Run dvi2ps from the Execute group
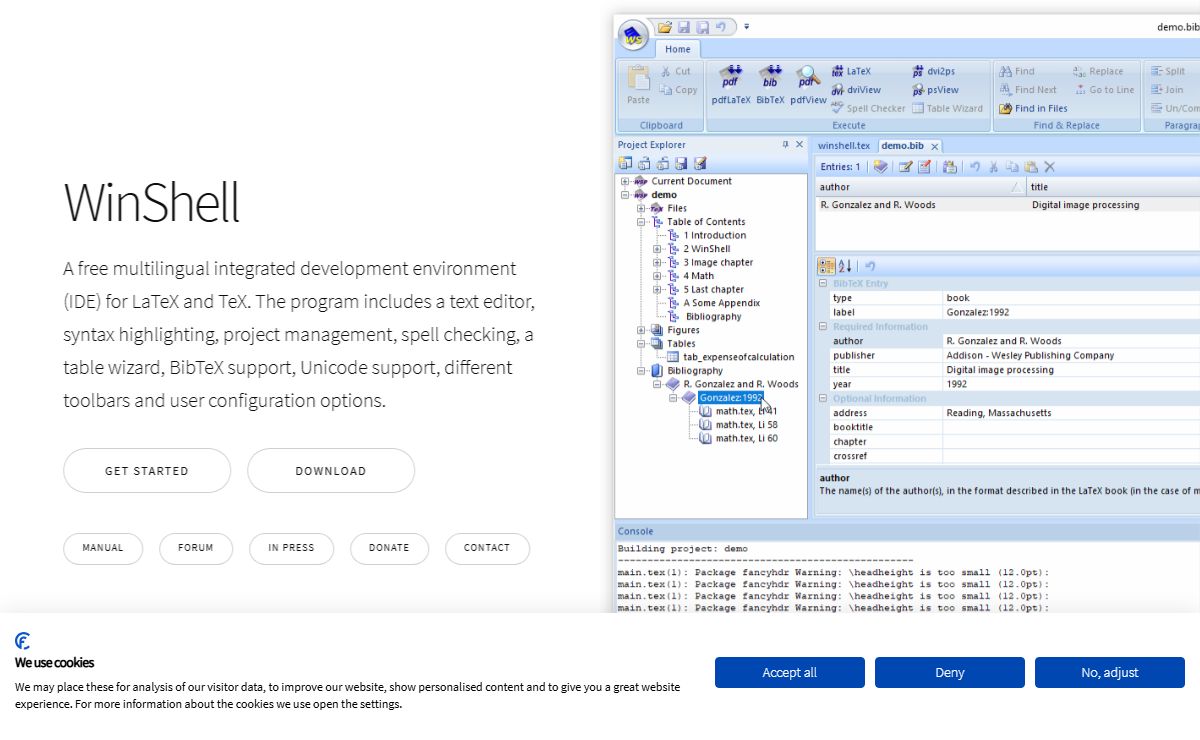Image resolution: width=1200 pixels, height=740 pixels. (933, 71)
